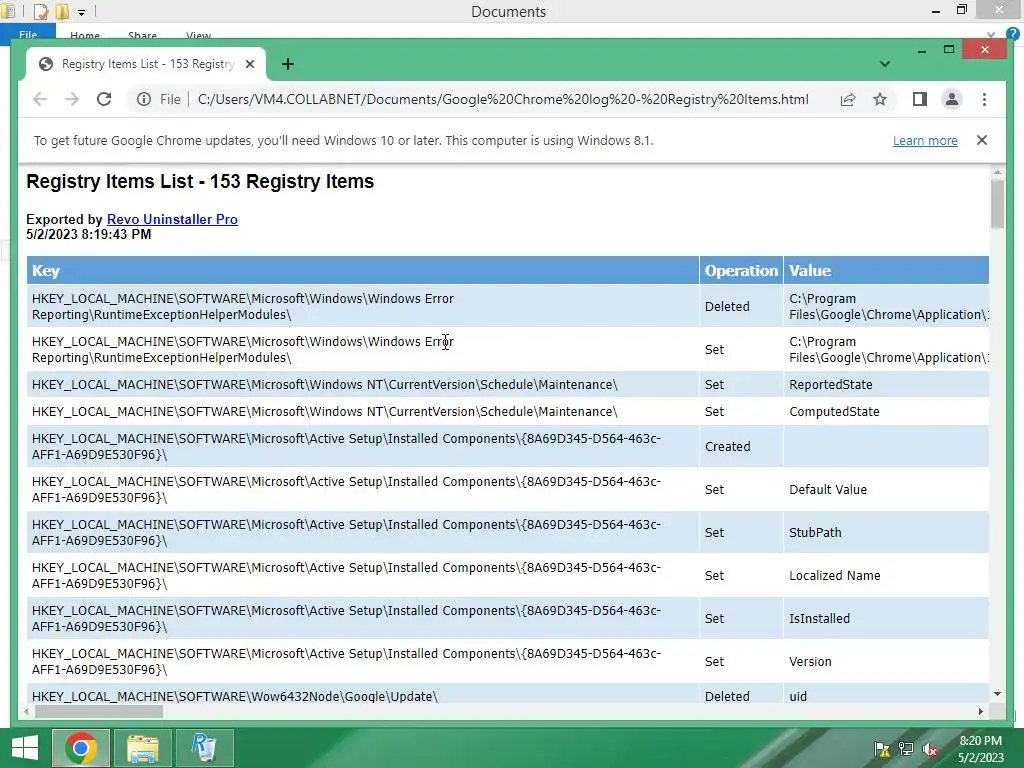Viewport: 1024px width, 768px height.
Task: Click the New folder icon in the Documents title bar
Action: pyautogui.click(x=62, y=11)
